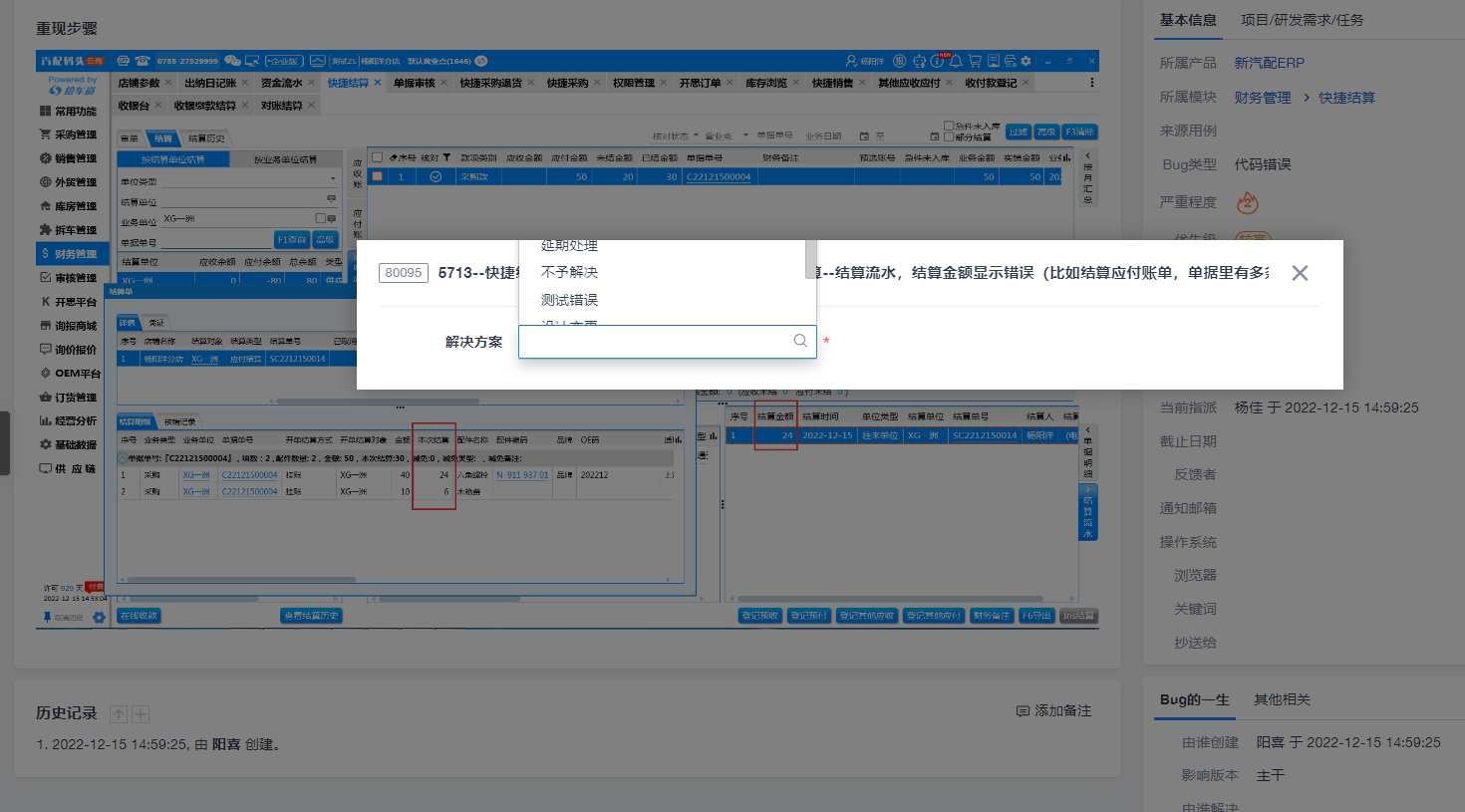Toggle the checkbox on row 1 采购改 in ERP

click(377, 176)
